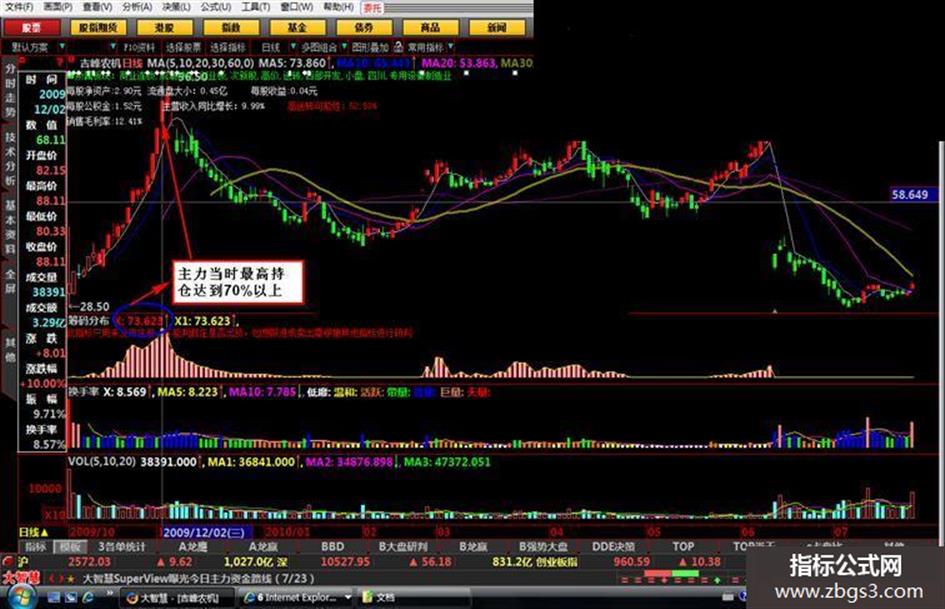Select the DDE决策 template tab
The image size is (945, 609).
(614, 547)
